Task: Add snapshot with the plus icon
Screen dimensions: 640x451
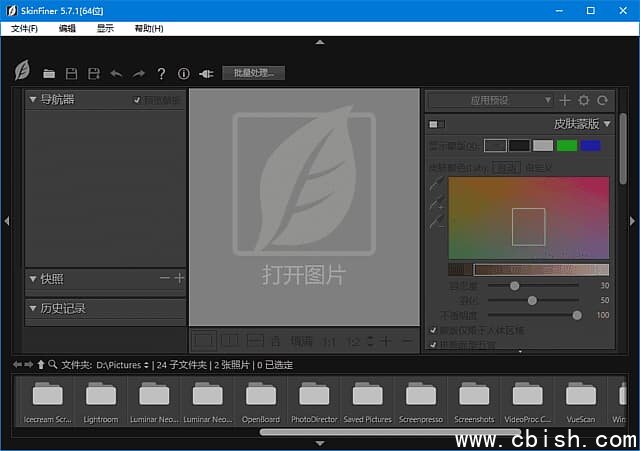Action: point(179,278)
